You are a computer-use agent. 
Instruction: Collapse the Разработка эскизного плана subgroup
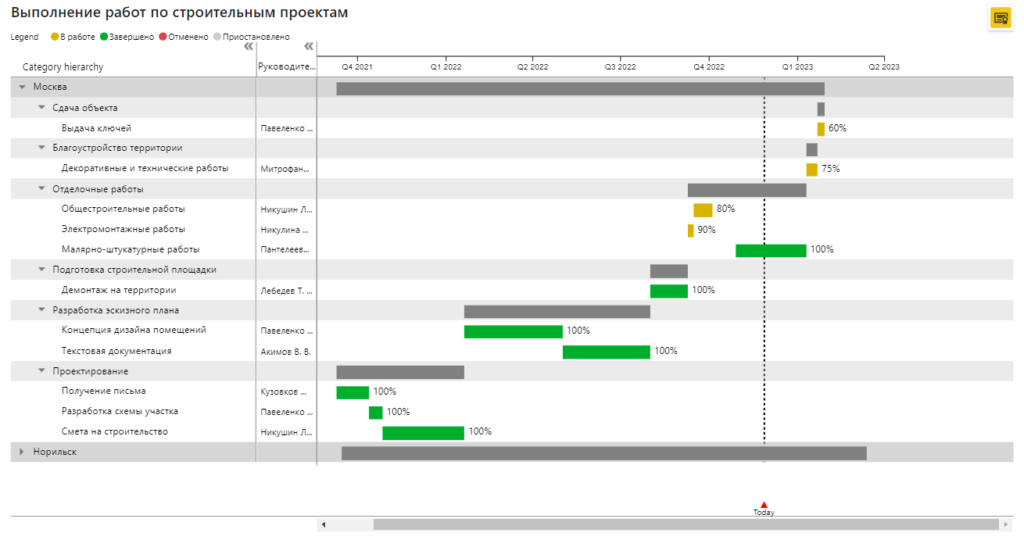(41, 310)
